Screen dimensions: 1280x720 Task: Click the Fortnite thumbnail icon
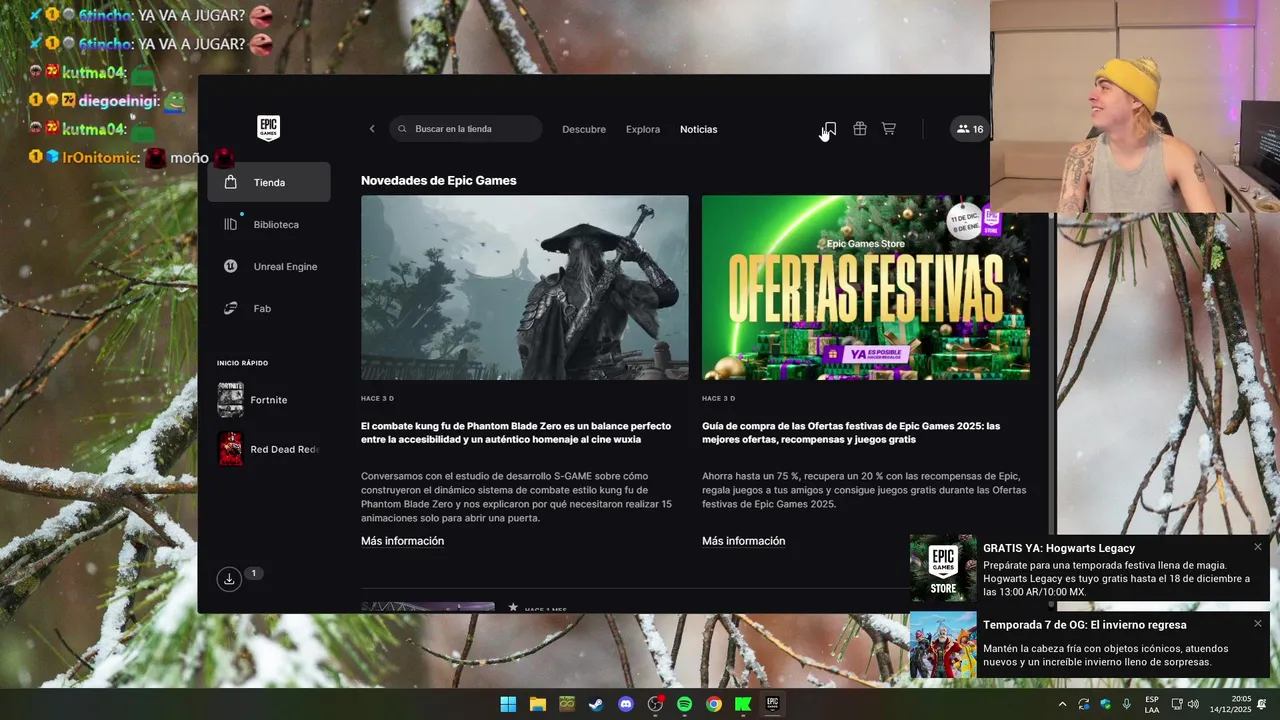[x=230, y=400]
